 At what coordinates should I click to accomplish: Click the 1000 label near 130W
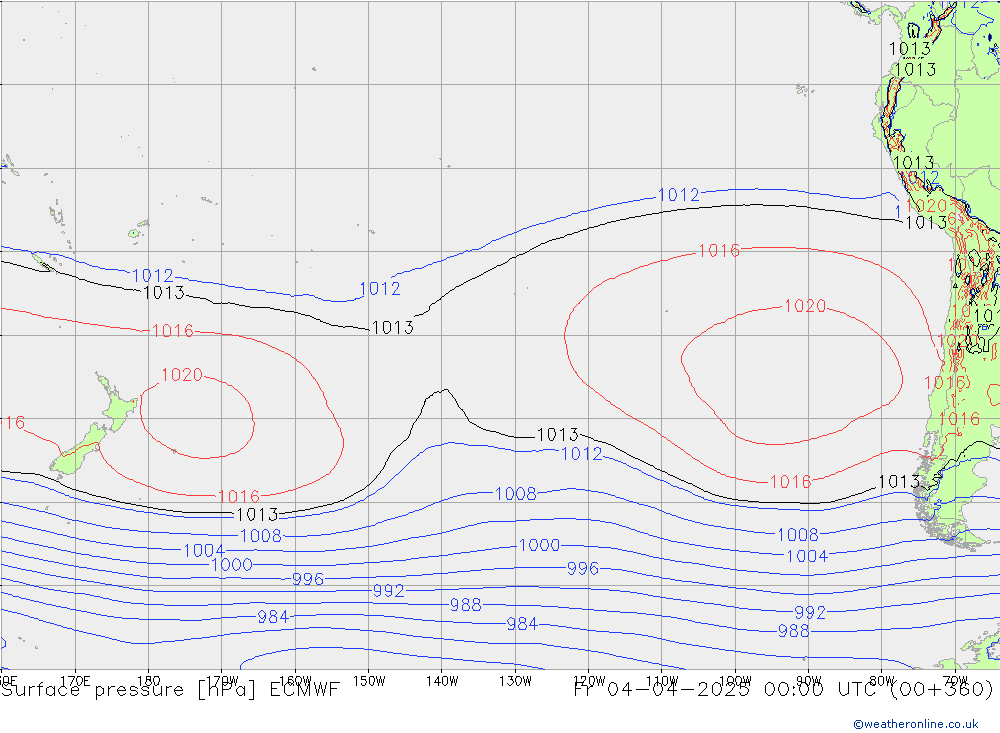(540, 545)
